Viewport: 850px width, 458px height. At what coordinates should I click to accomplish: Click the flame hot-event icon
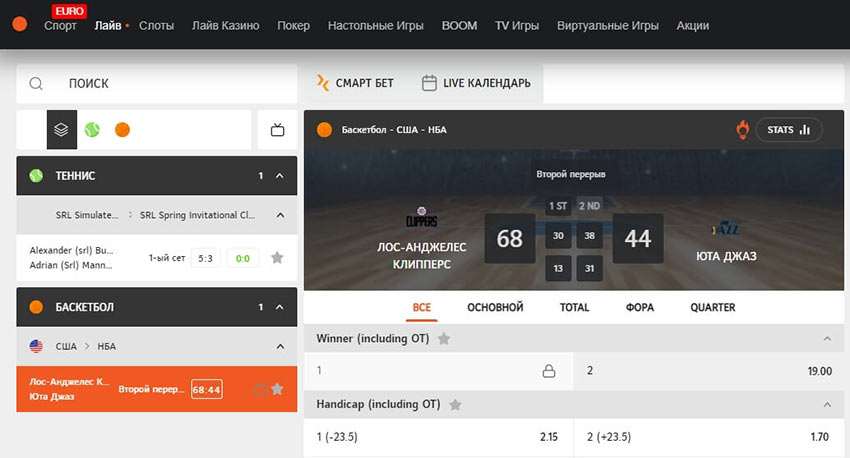[742, 130]
